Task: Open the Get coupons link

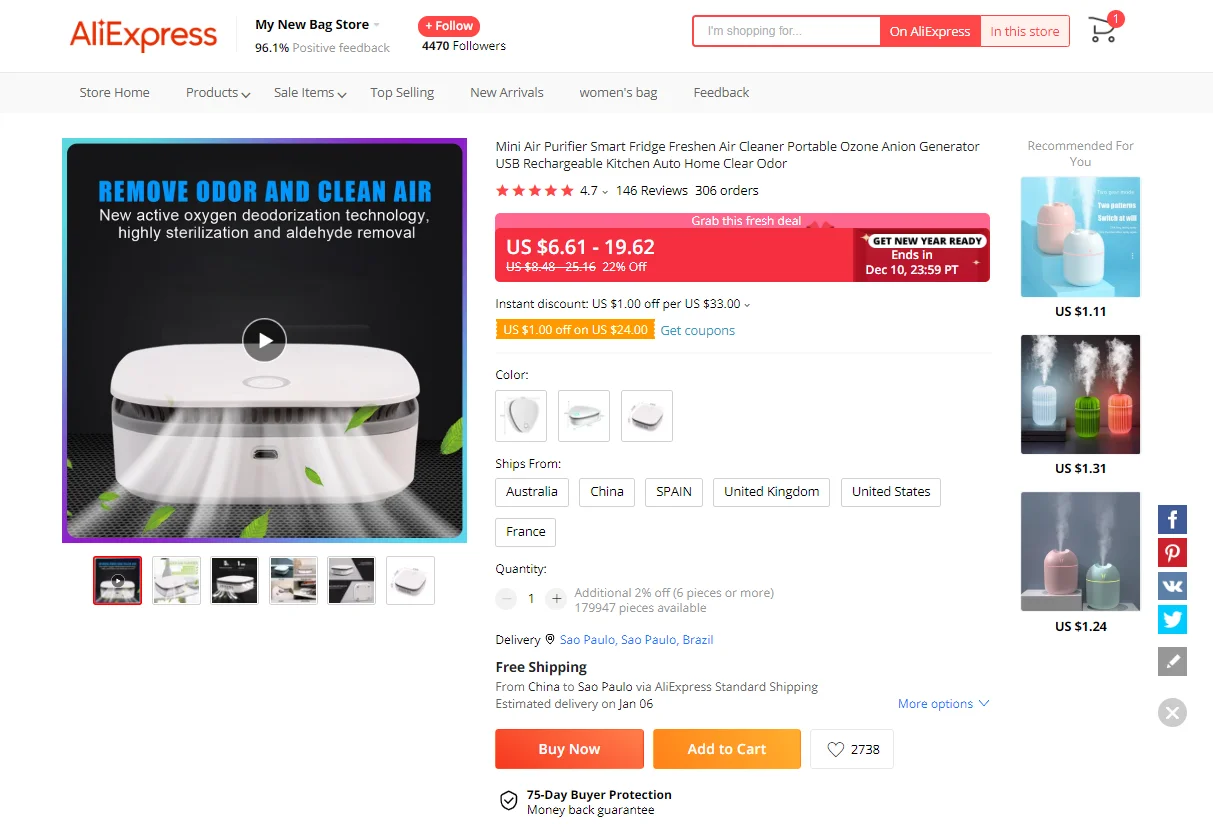Action: tap(698, 331)
